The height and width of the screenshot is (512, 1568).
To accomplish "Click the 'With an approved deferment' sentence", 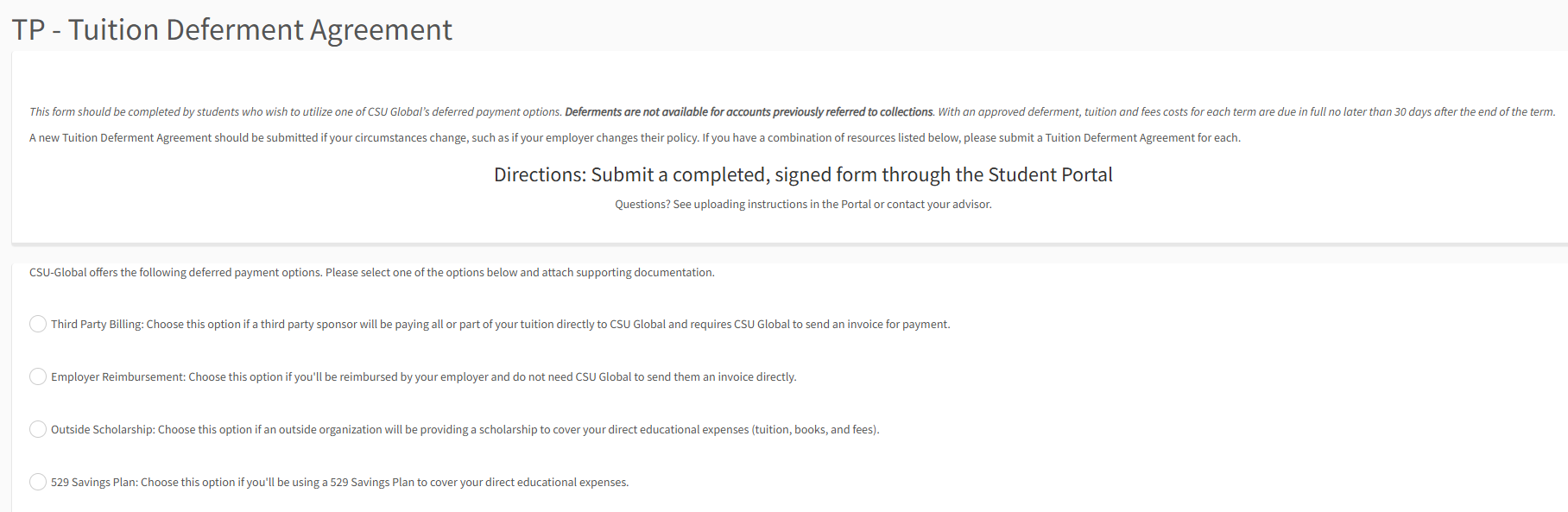I will click(x=1246, y=112).
